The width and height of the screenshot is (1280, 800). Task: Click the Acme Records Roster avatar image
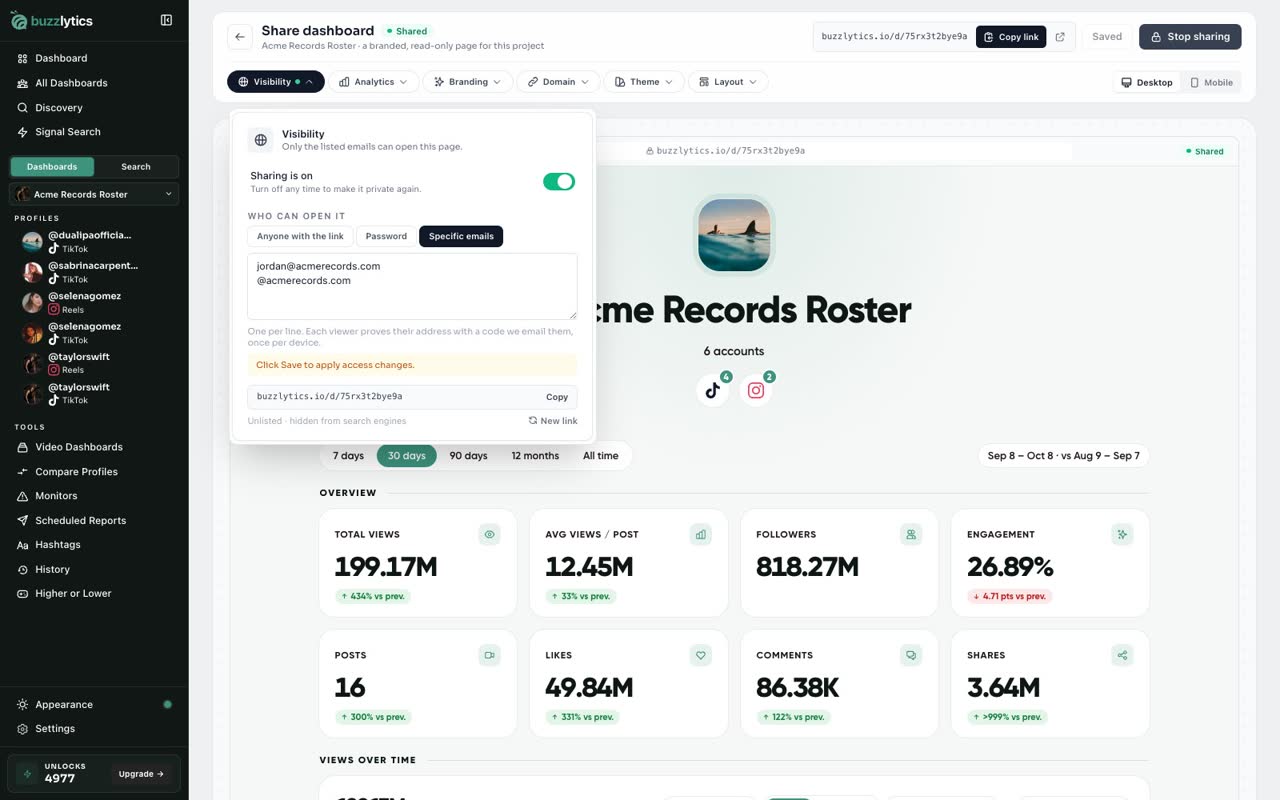734,235
